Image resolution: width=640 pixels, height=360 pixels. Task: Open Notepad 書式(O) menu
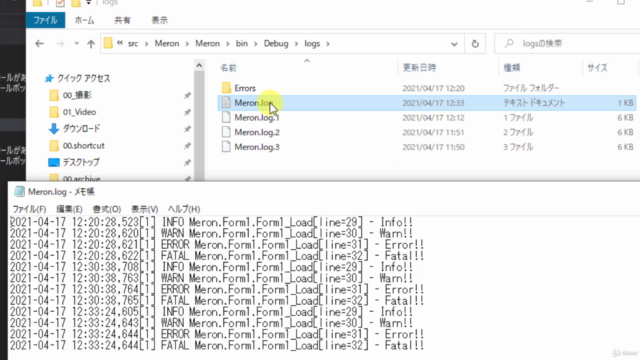point(107,209)
